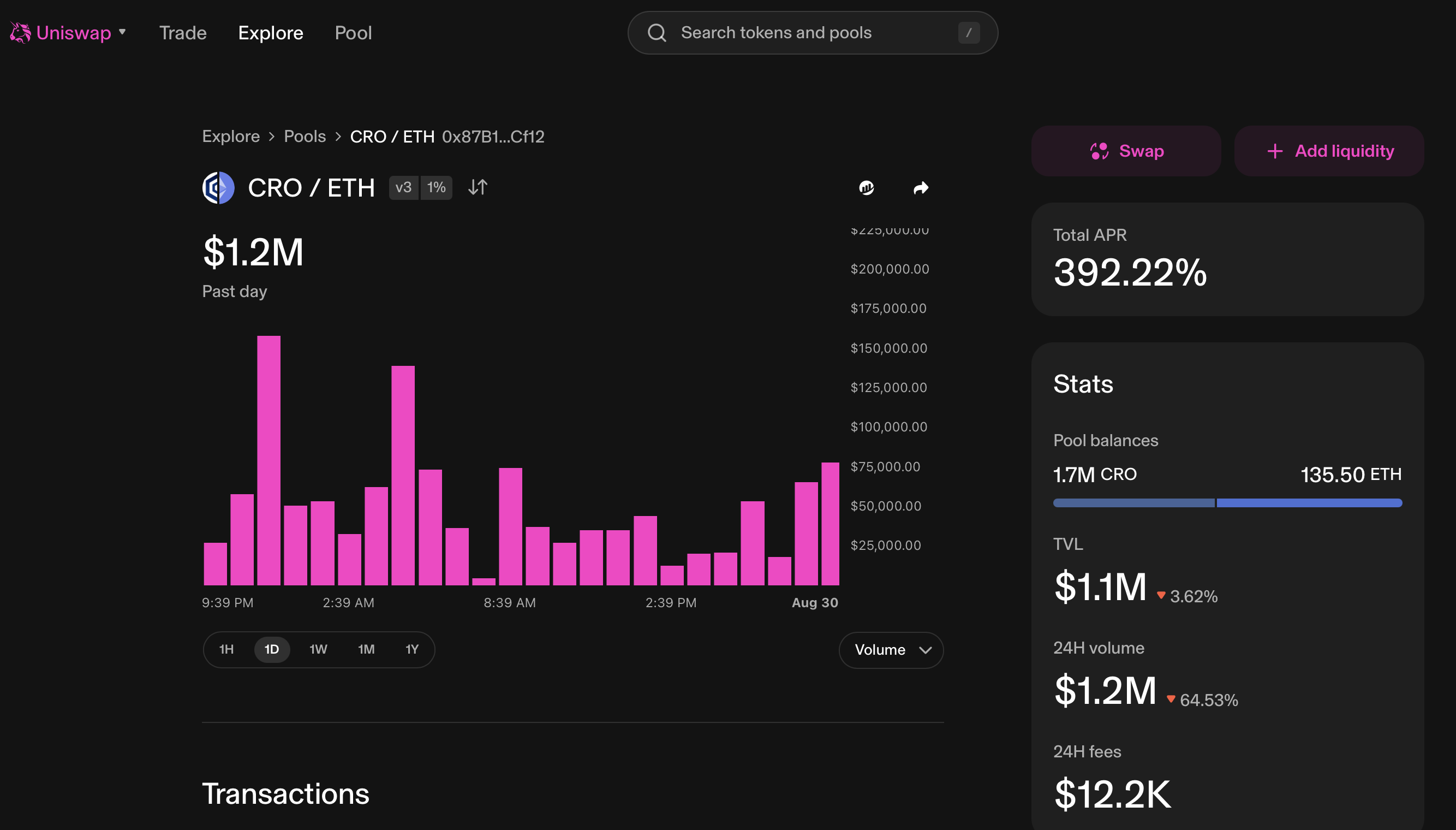
Task: Click the 24H fees $12.2K value
Action: pos(1113,794)
